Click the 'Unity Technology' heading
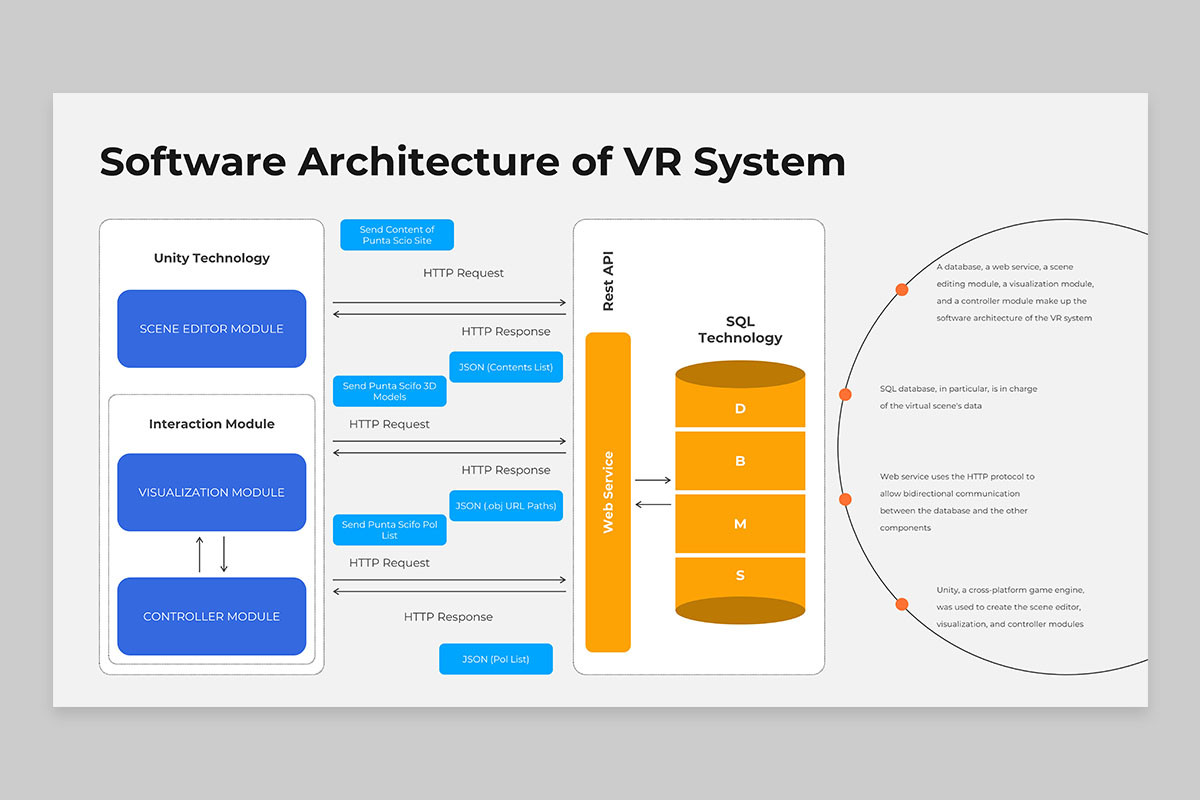The width and height of the screenshot is (1200, 800). 212,258
